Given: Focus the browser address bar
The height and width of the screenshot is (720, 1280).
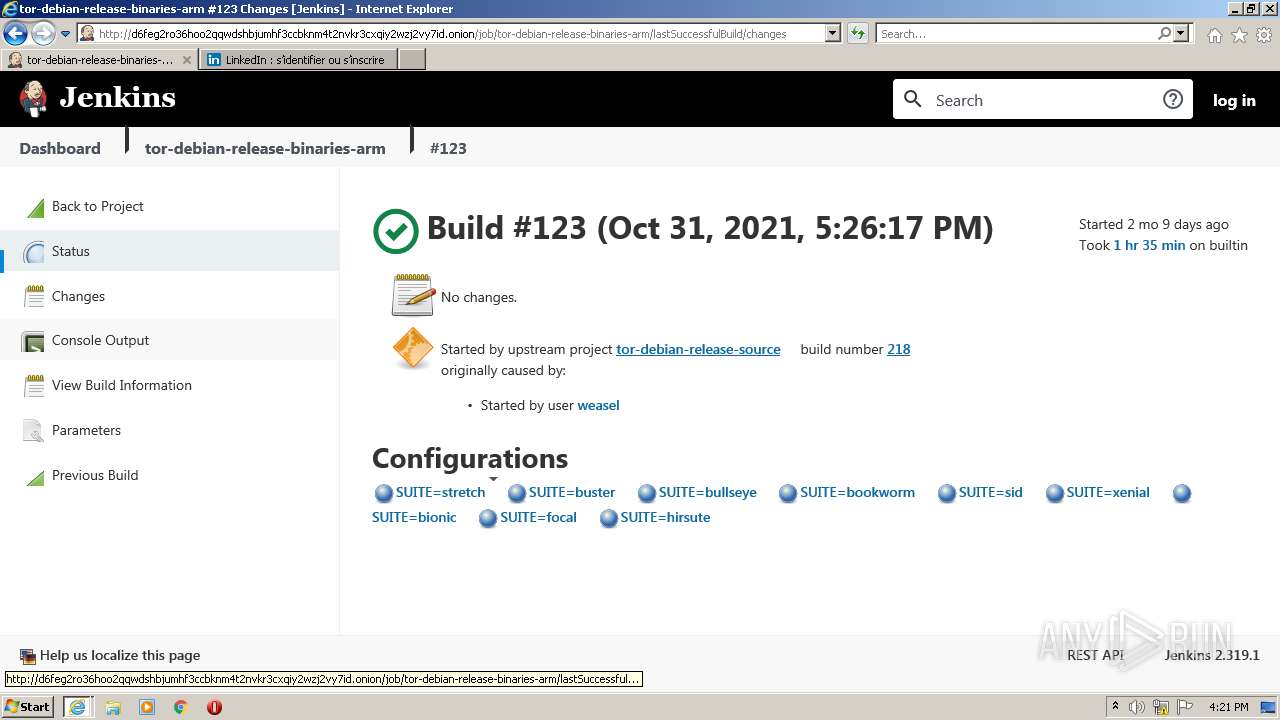Looking at the screenshot, I should pos(458,33).
